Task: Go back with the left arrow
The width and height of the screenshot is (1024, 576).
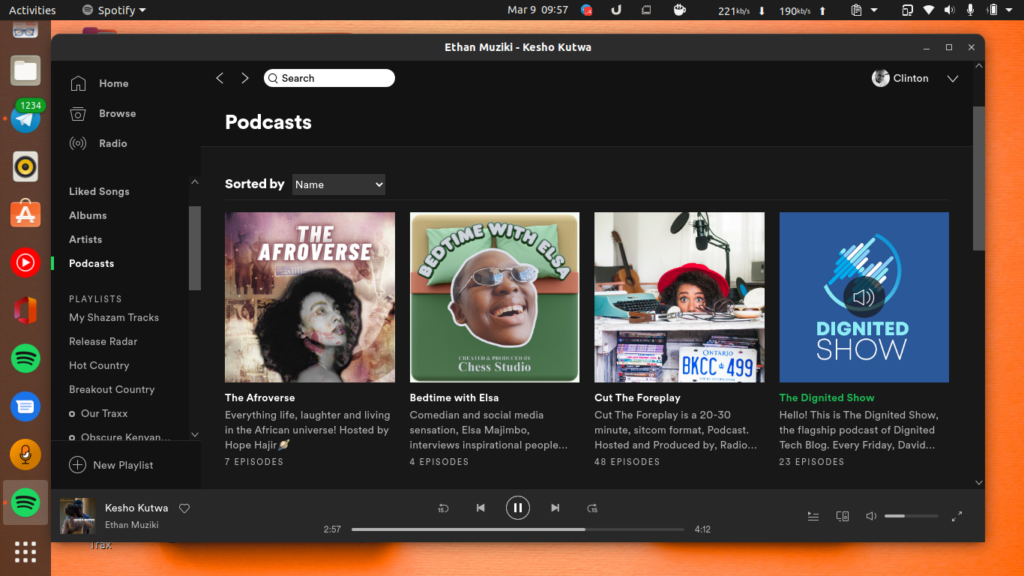Action: pyautogui.click(x=220, y=78)
